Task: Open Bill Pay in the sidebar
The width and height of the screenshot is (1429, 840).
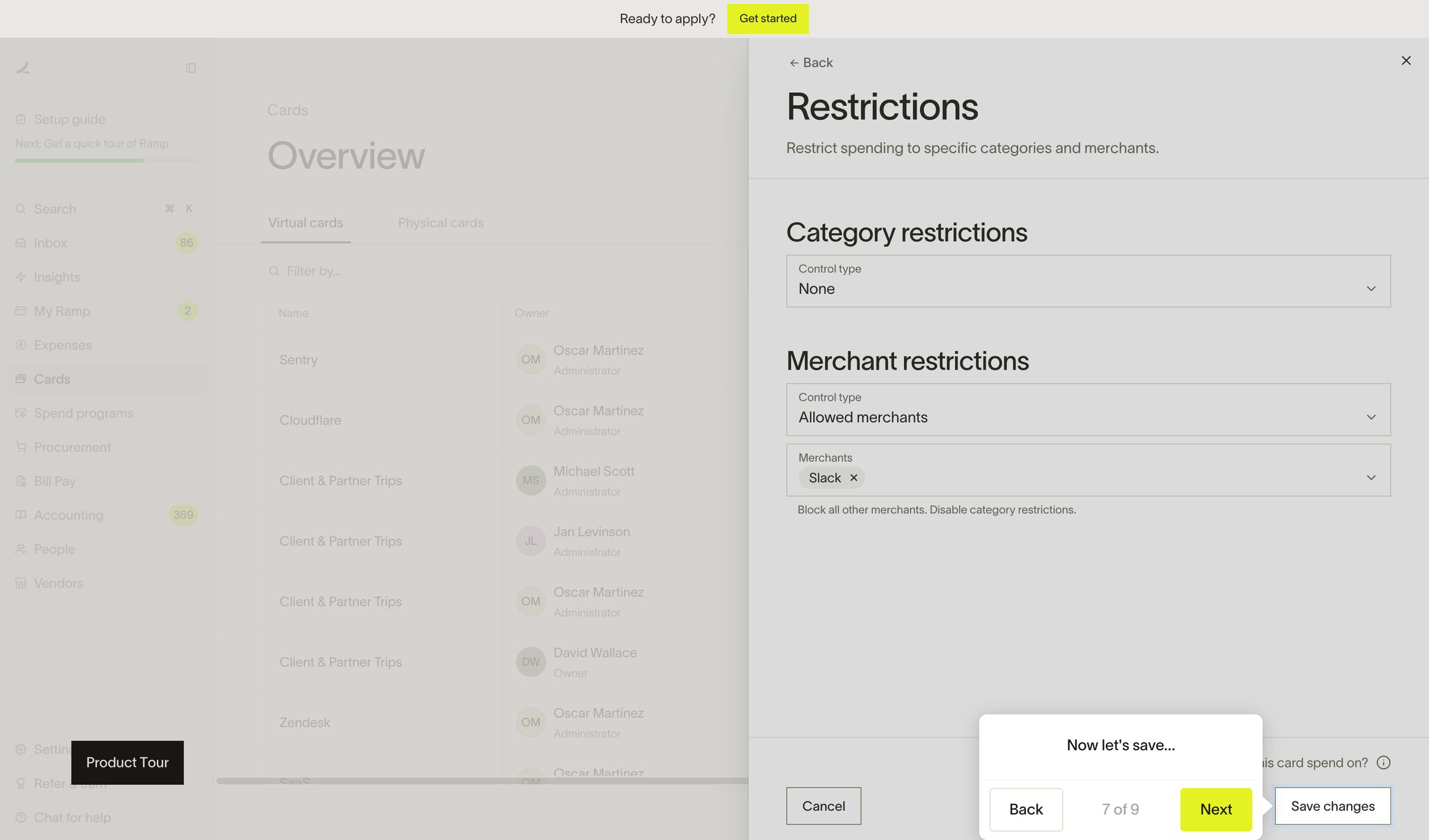Action: coord(107,481)
